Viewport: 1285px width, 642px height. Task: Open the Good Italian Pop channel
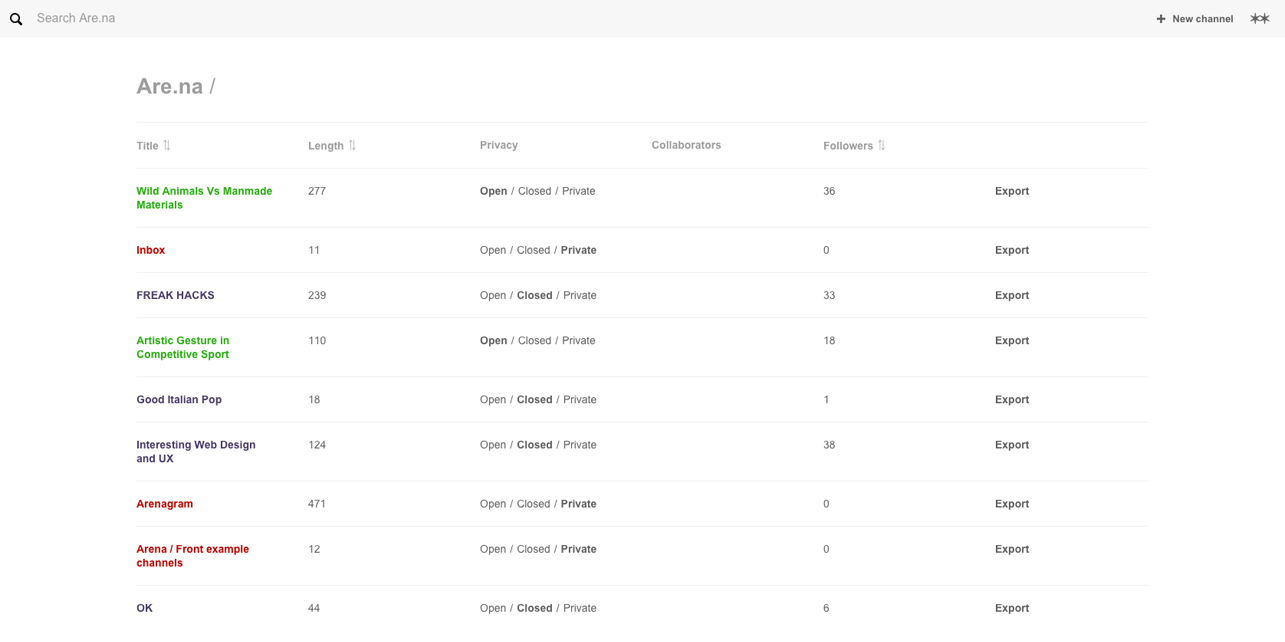point(179,400)
